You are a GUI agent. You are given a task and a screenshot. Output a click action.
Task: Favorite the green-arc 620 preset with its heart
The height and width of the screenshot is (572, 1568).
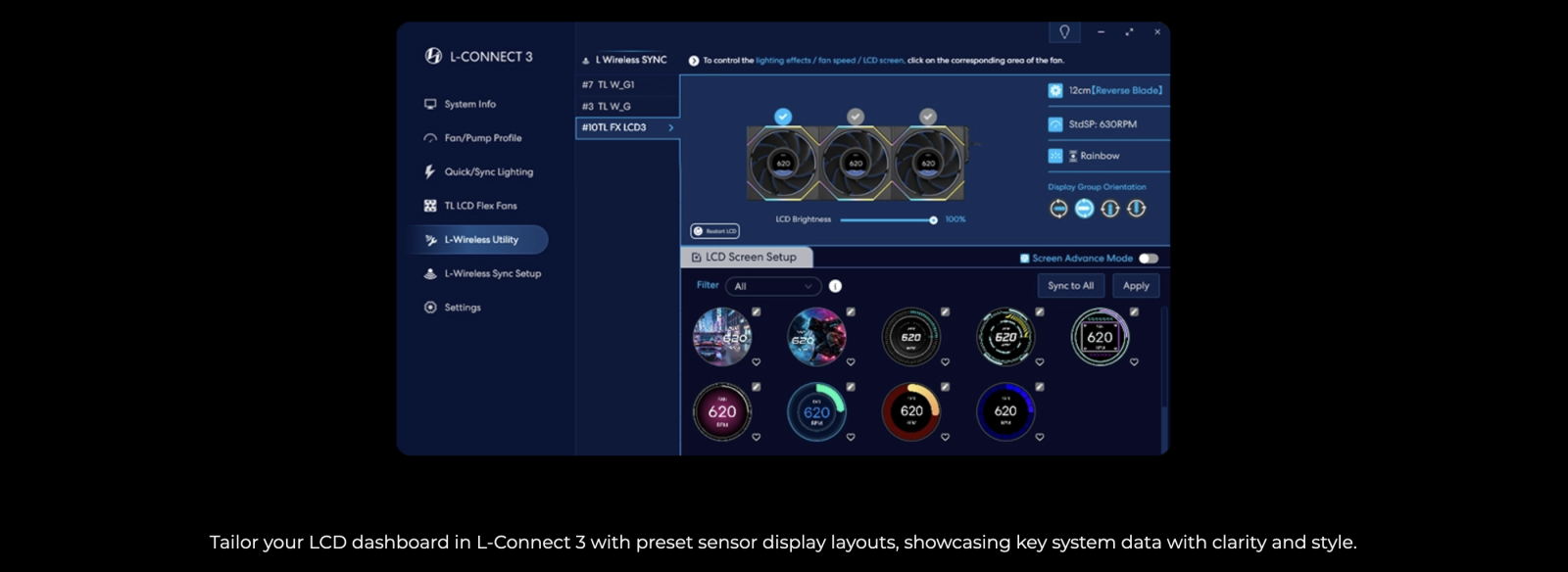coord(851,438)
